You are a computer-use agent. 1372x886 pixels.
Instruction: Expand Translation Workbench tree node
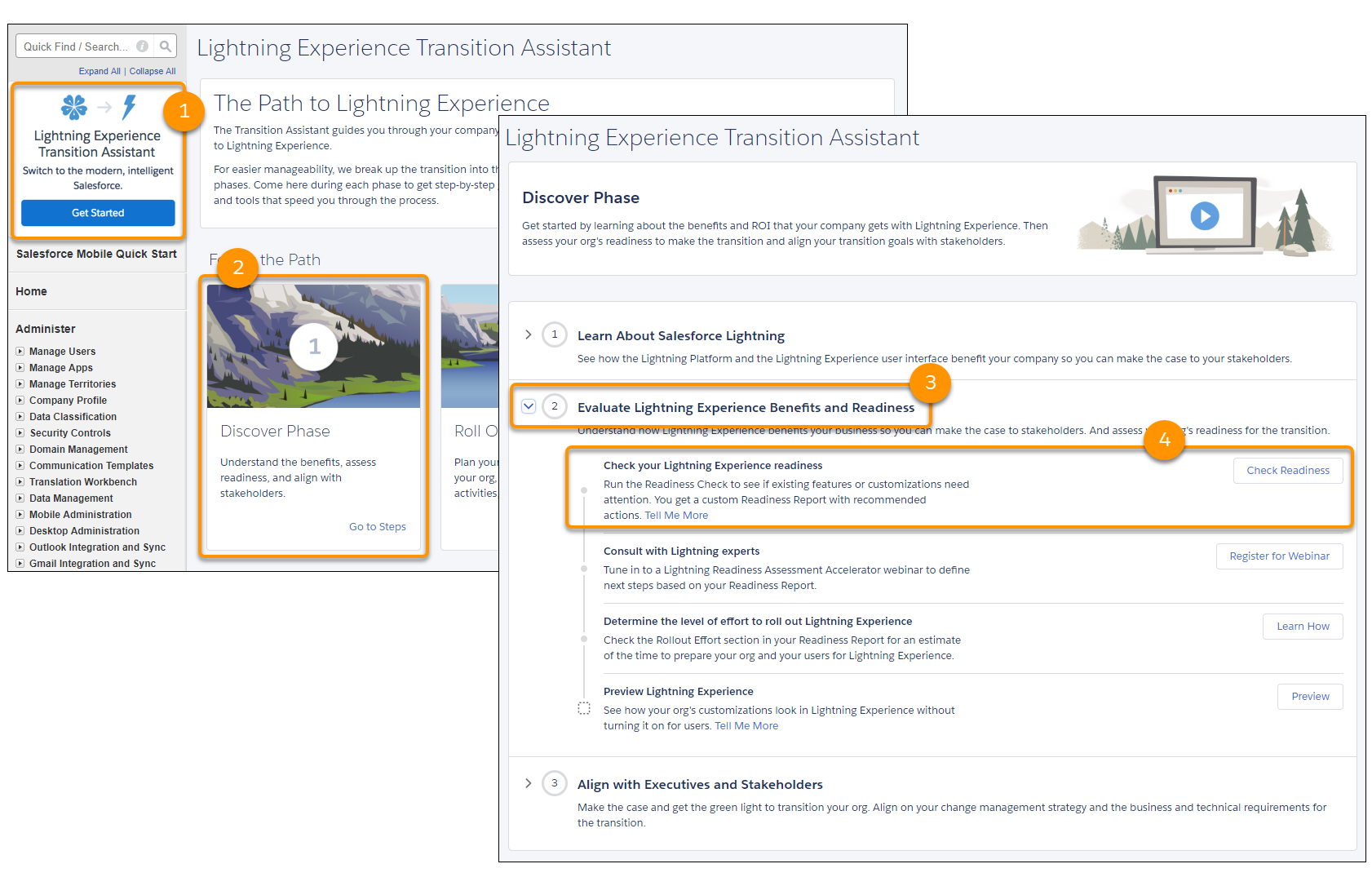tap(20, 482)
